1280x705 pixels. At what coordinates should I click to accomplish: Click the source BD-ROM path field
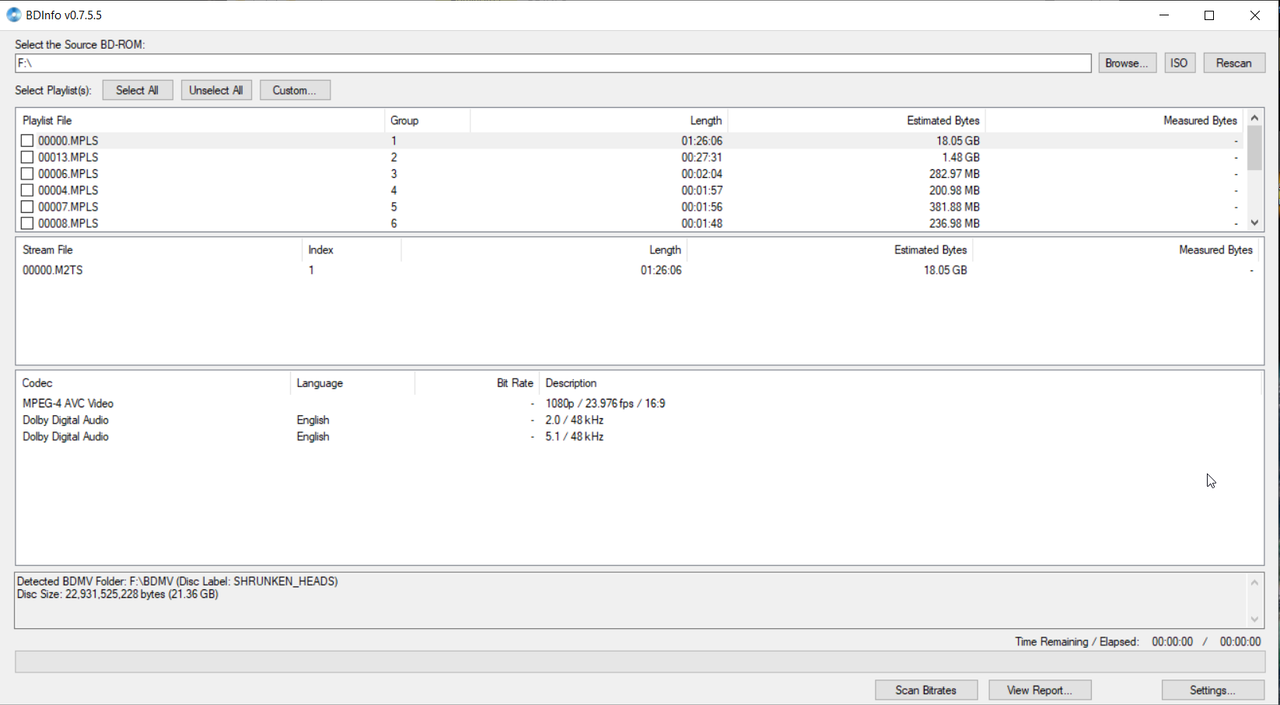tap(553, 63)
